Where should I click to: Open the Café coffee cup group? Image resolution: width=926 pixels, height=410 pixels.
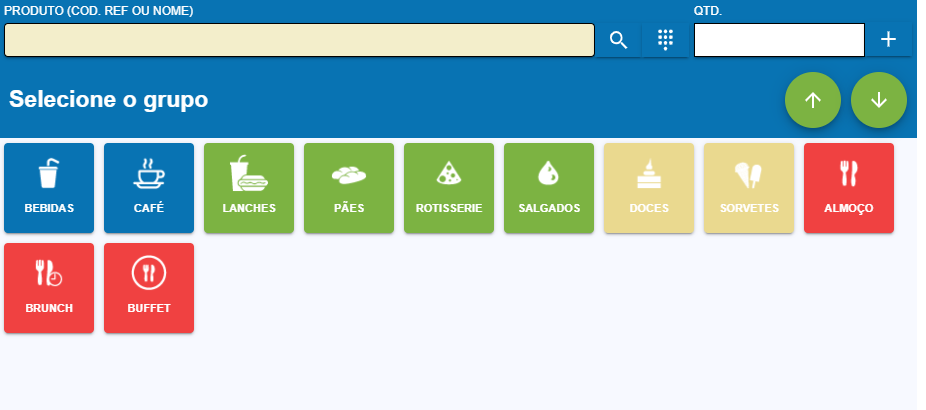pos(149,188)
